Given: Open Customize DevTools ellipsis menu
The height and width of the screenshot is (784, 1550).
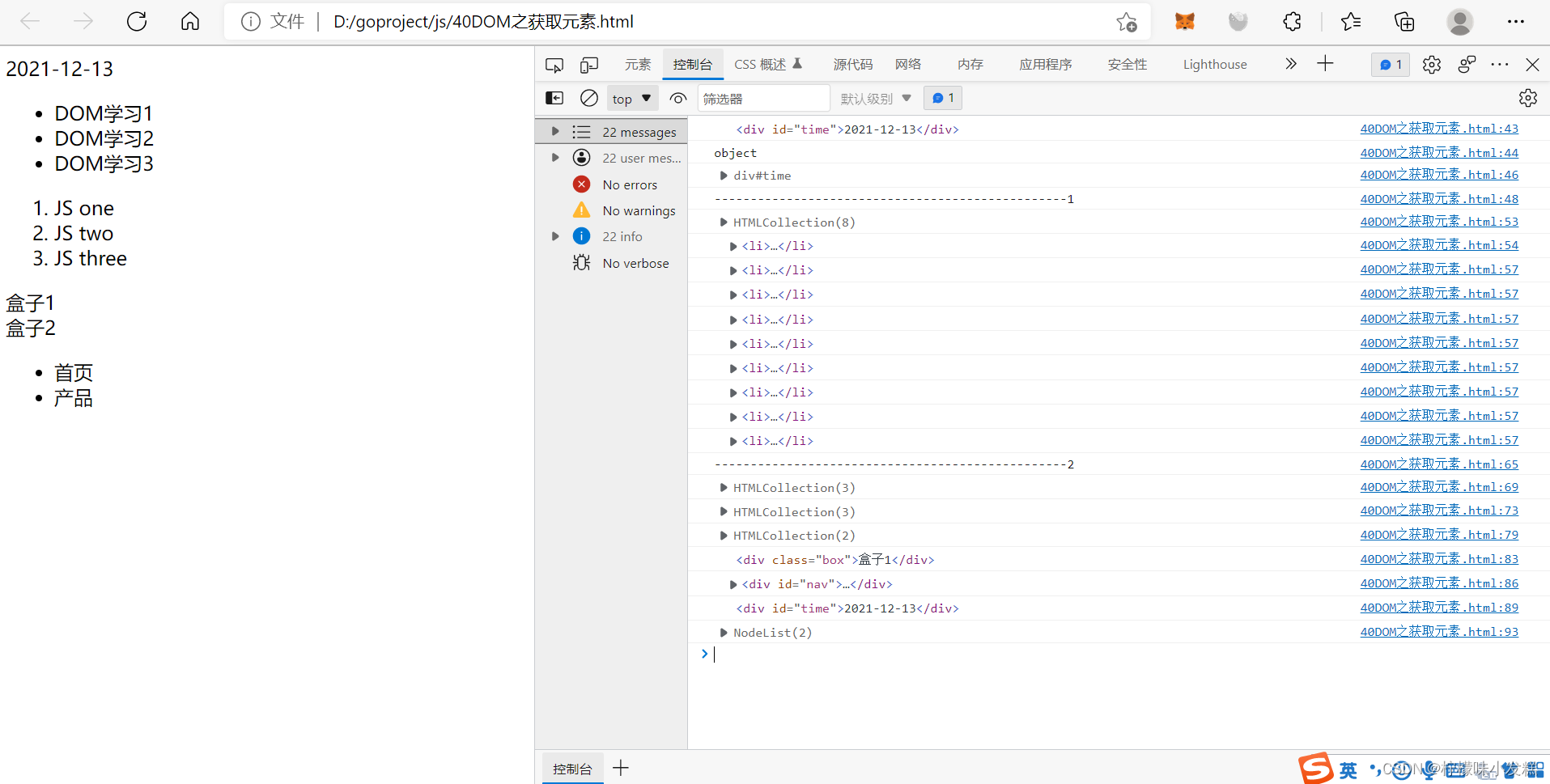Looking at the screenshot, I should [x=1500, y=65].
